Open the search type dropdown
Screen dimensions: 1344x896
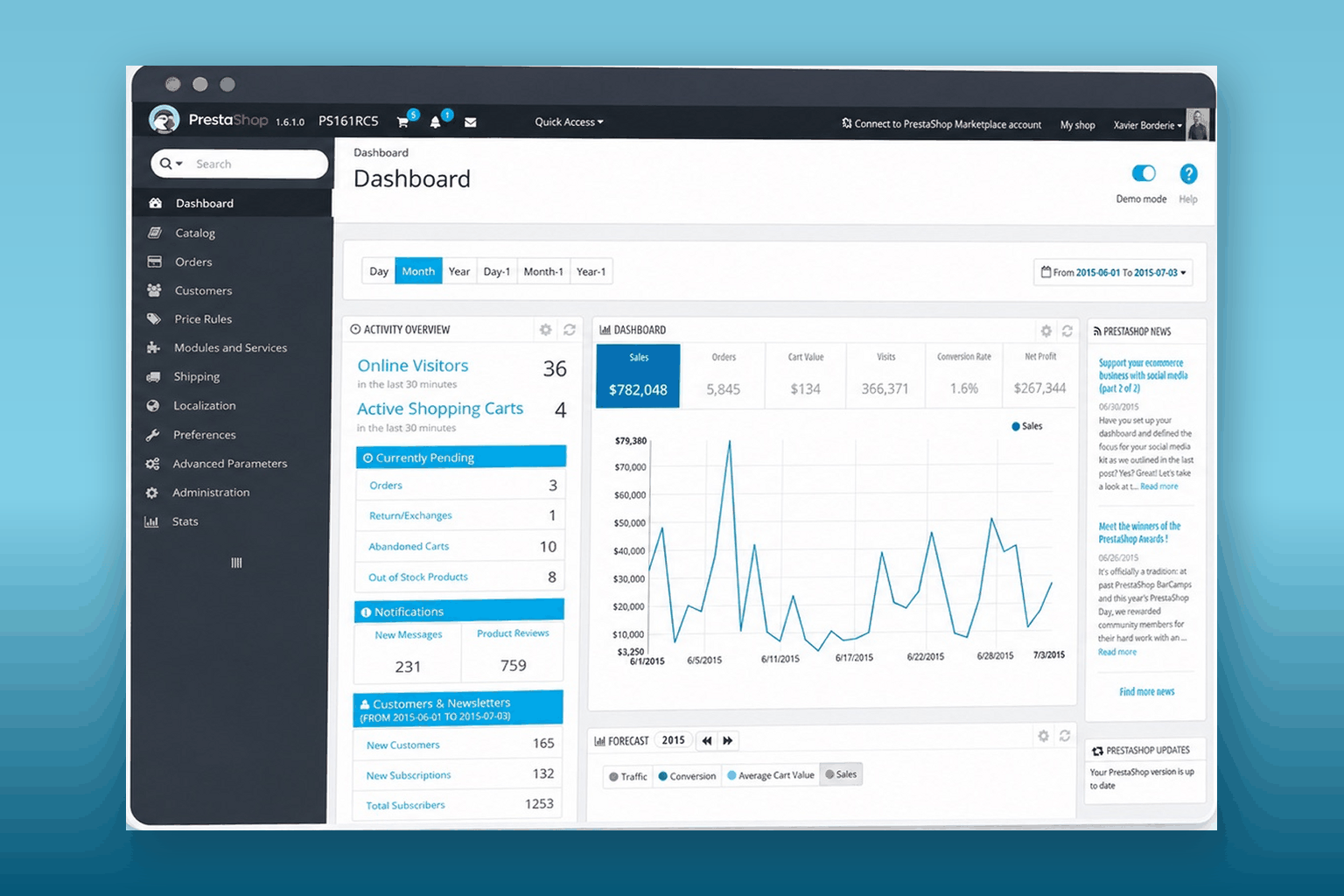pos(171,164)
